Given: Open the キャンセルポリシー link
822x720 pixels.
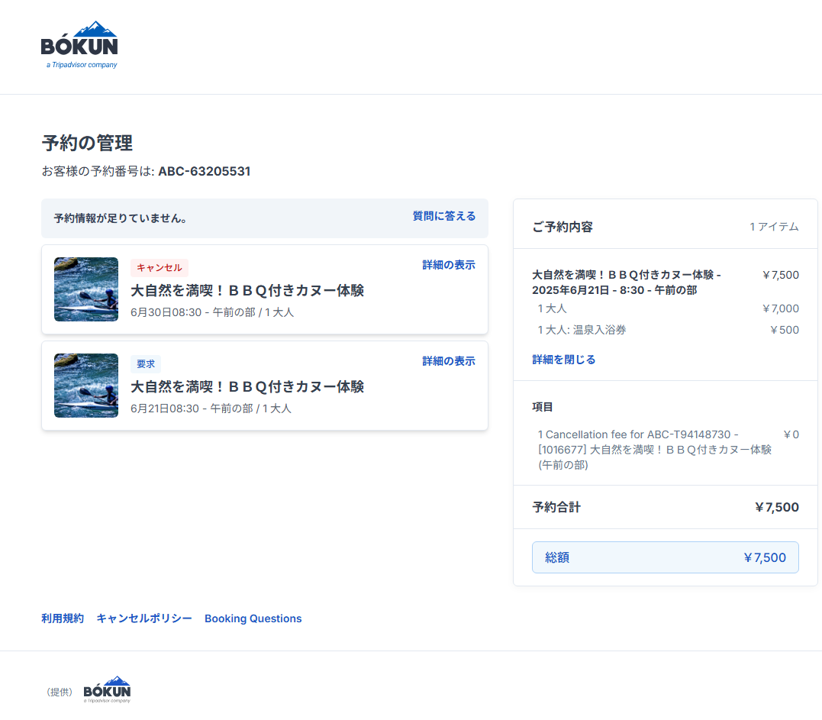Looking at the screenshot, I should click(144, 618).
